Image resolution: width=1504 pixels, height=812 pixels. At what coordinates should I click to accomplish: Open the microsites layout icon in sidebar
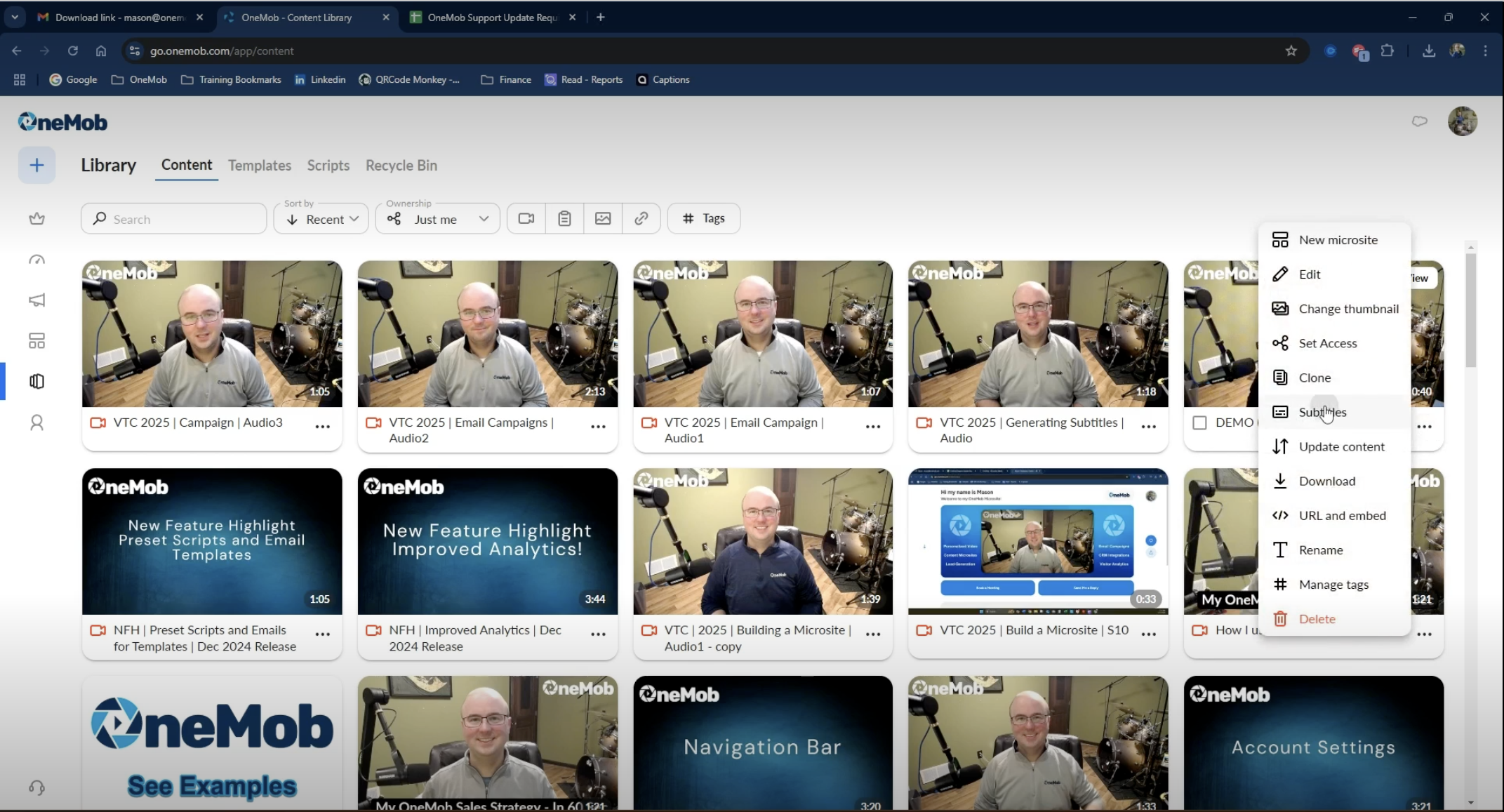tap(36, 341)
